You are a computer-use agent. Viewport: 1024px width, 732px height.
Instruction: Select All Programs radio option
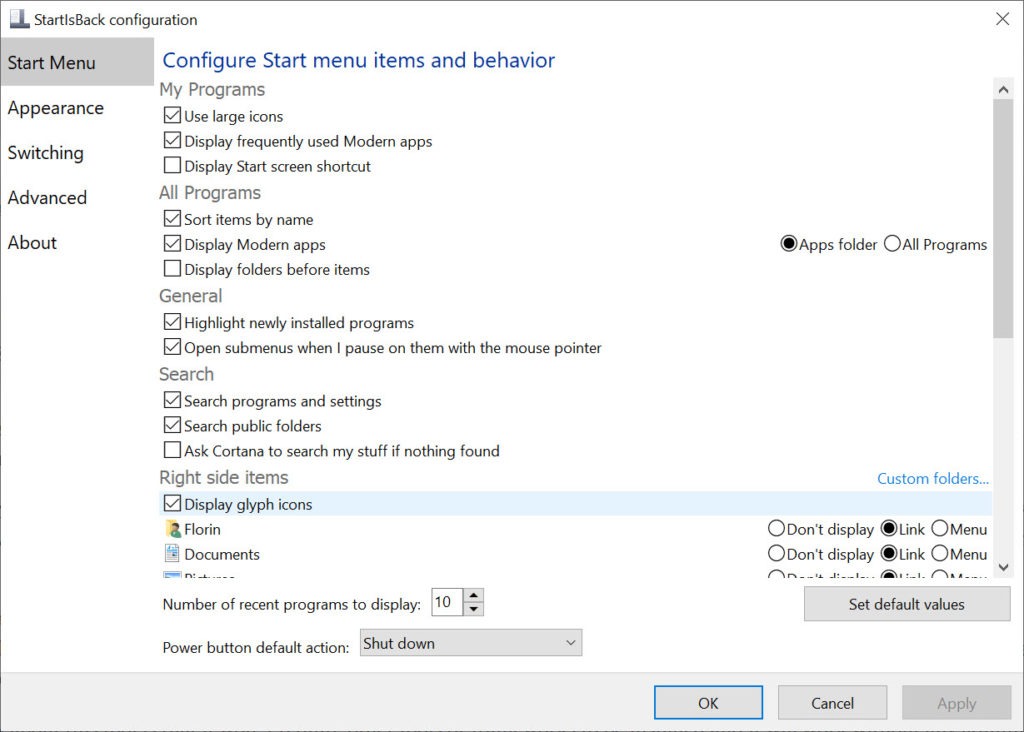point(892,244)
